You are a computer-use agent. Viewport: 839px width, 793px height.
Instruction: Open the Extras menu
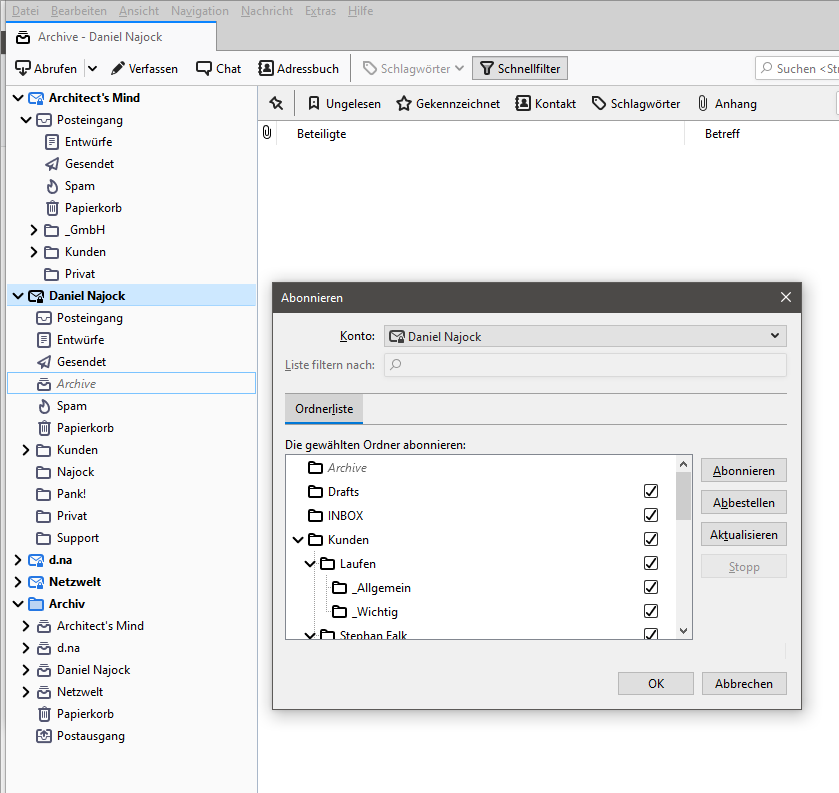[x=320, y=11]
